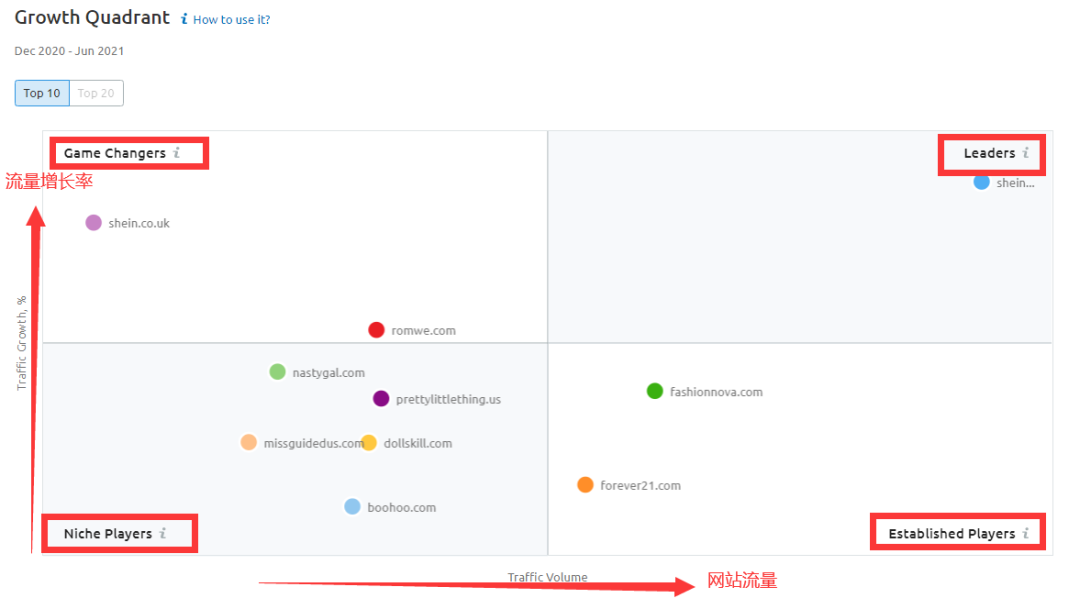Click the info icon beside Game Changers

tap(177, 153)
